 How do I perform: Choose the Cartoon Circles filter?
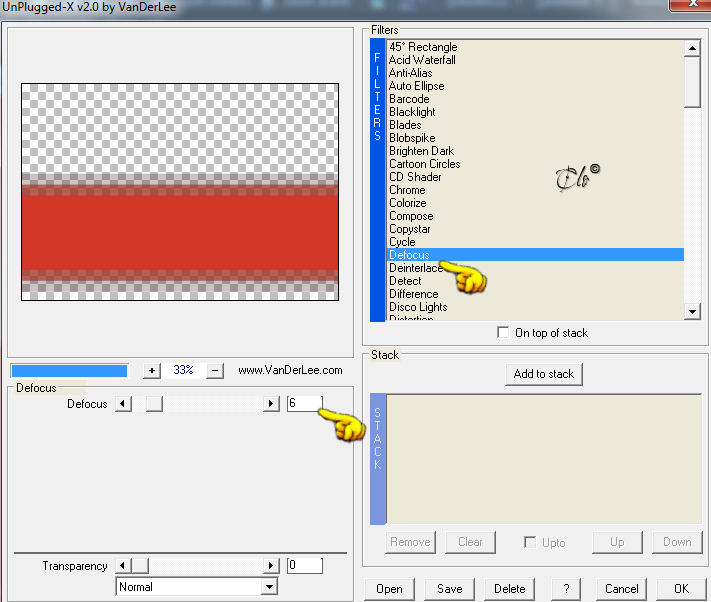(x=535, y=164)
